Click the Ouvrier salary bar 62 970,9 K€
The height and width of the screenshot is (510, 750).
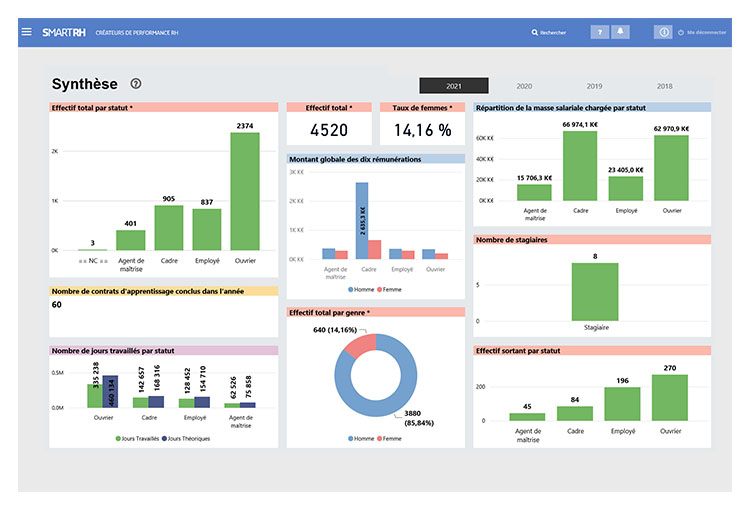click(671, 168)
